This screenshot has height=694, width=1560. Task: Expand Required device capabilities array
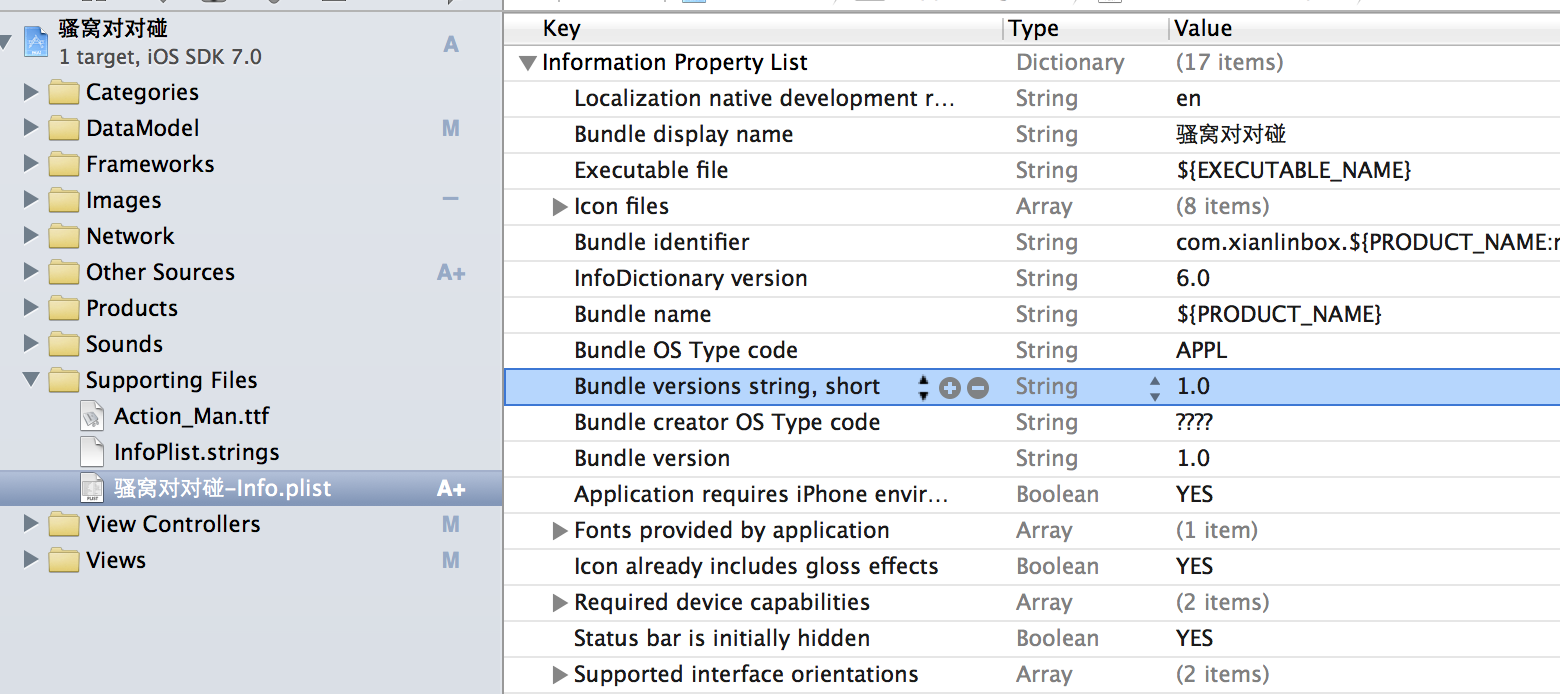560,603
